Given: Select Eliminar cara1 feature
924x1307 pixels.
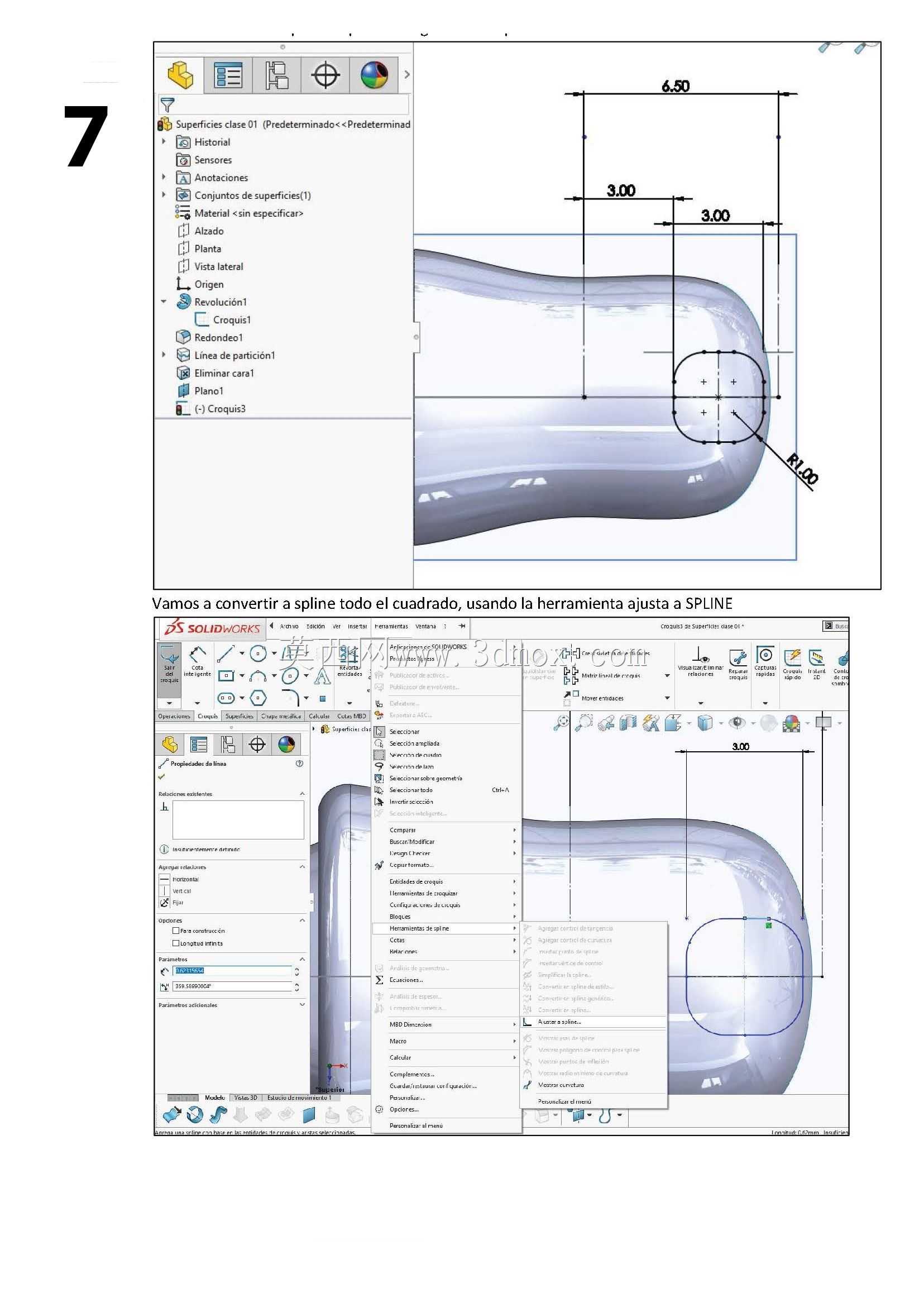Looking at the screenshot, I should coord(215,374).
